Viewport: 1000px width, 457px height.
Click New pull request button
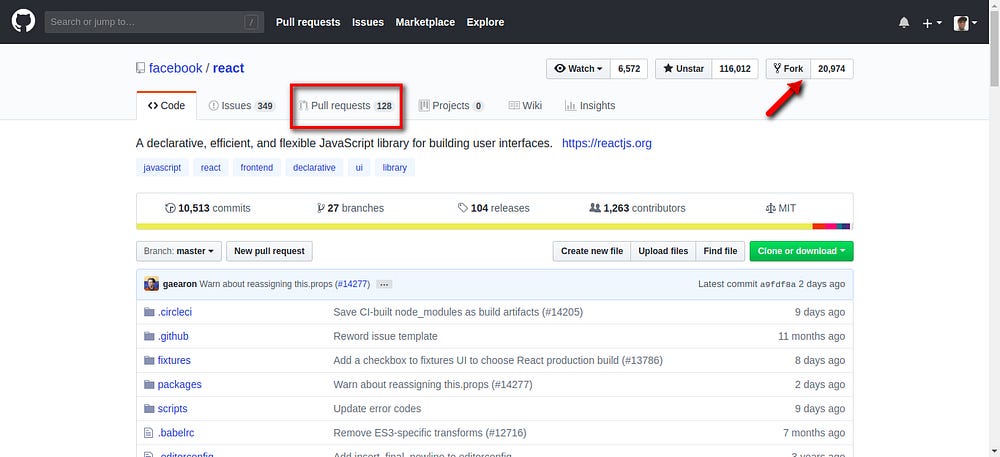point(269,251)
